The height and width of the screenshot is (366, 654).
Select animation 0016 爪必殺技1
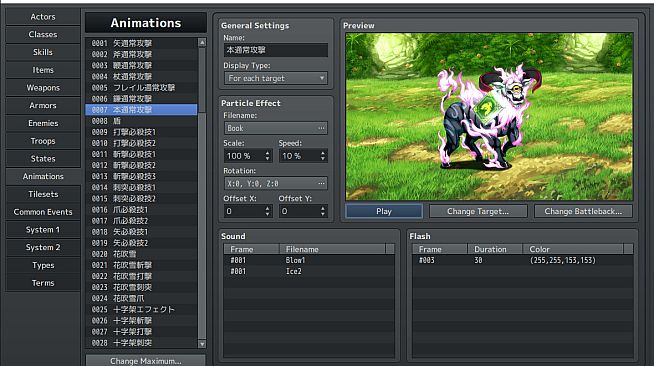click(x=141, y=210)
